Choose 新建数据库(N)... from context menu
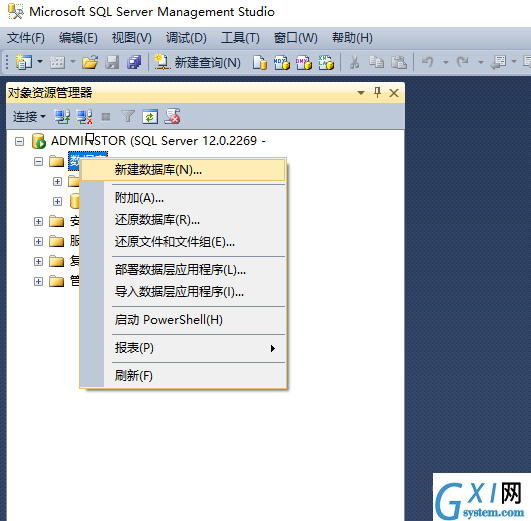This screenshot has height=521, width=531. (183, 170)
